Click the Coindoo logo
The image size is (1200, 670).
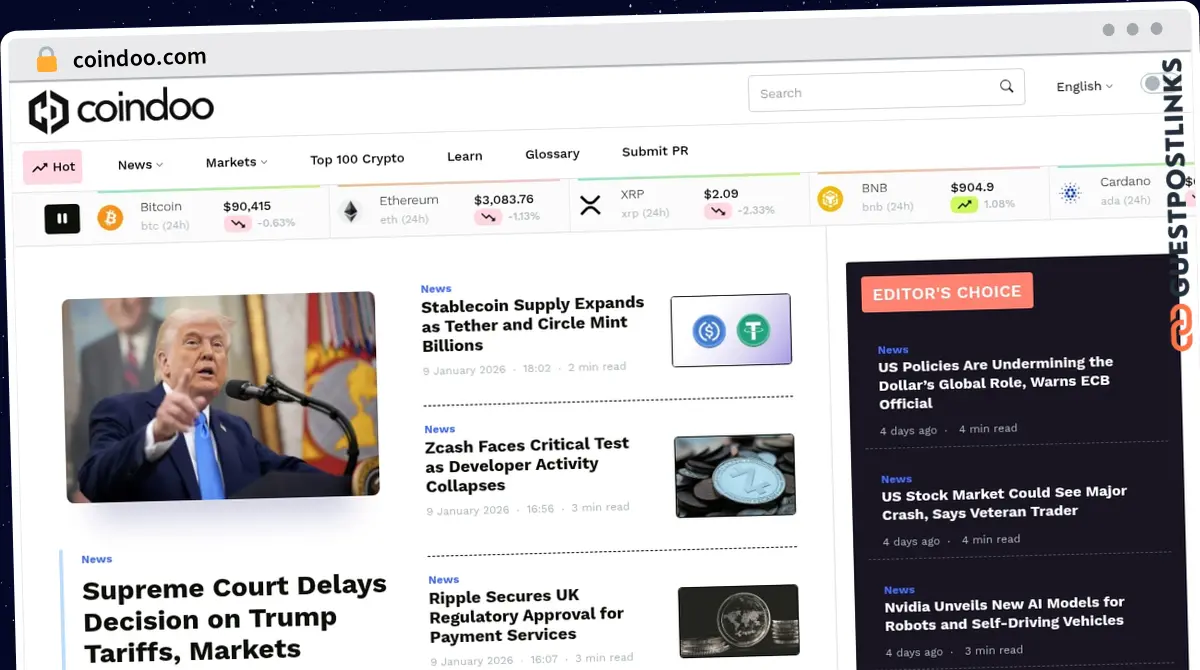[x=121, y=110]
